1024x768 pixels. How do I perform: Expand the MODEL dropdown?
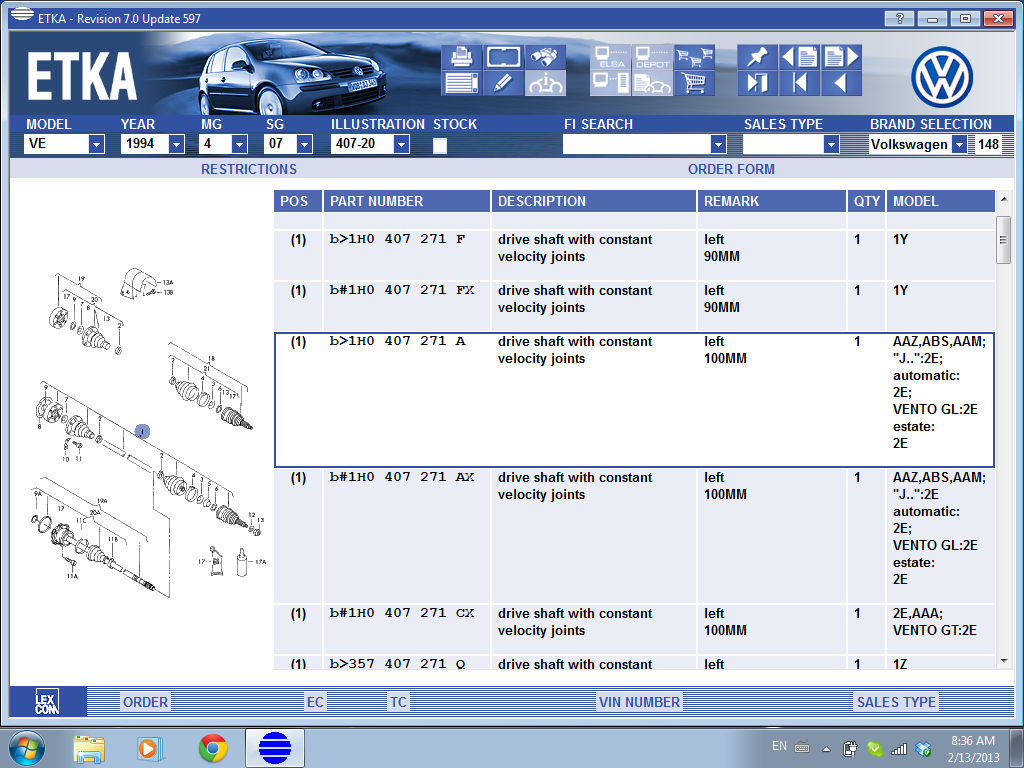[x=96, y=145]
